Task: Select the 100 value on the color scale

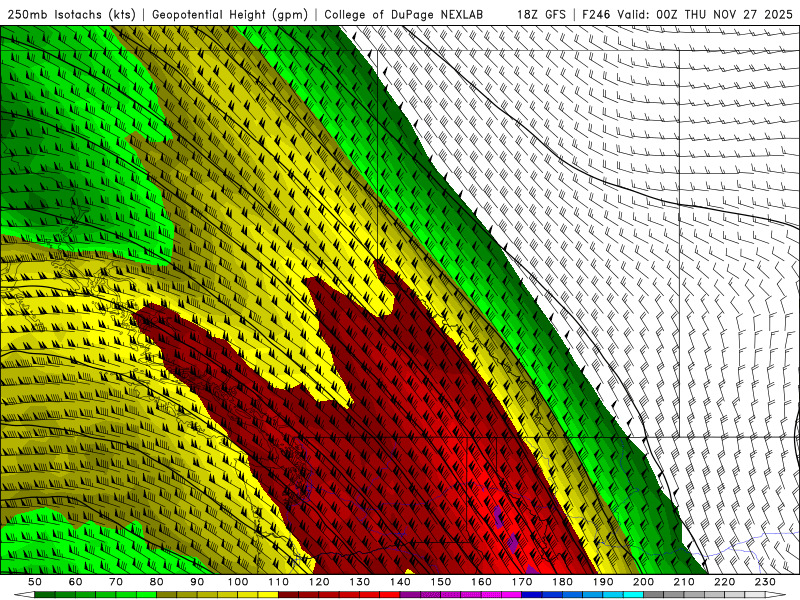Action: point(238,582)
